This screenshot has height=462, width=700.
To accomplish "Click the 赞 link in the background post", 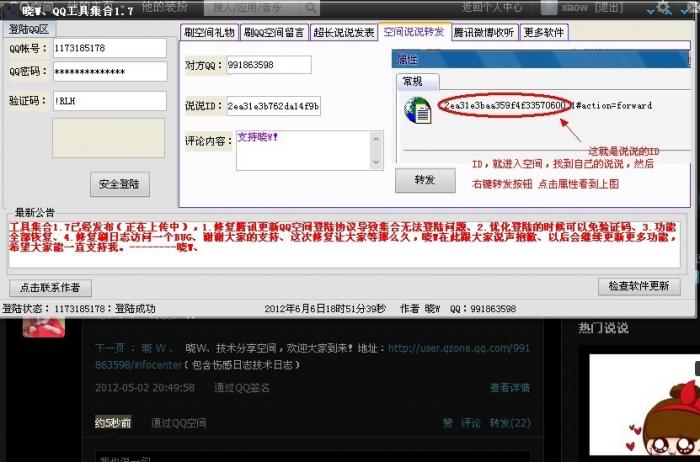I will (x=447, y=423).
